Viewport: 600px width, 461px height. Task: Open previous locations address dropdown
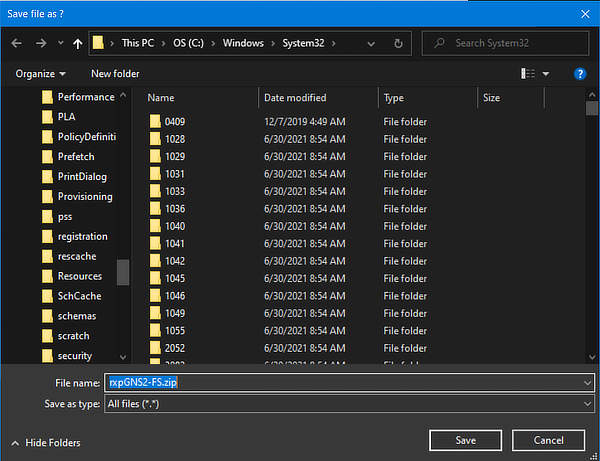pyautogui.click(x=371, y=44)
